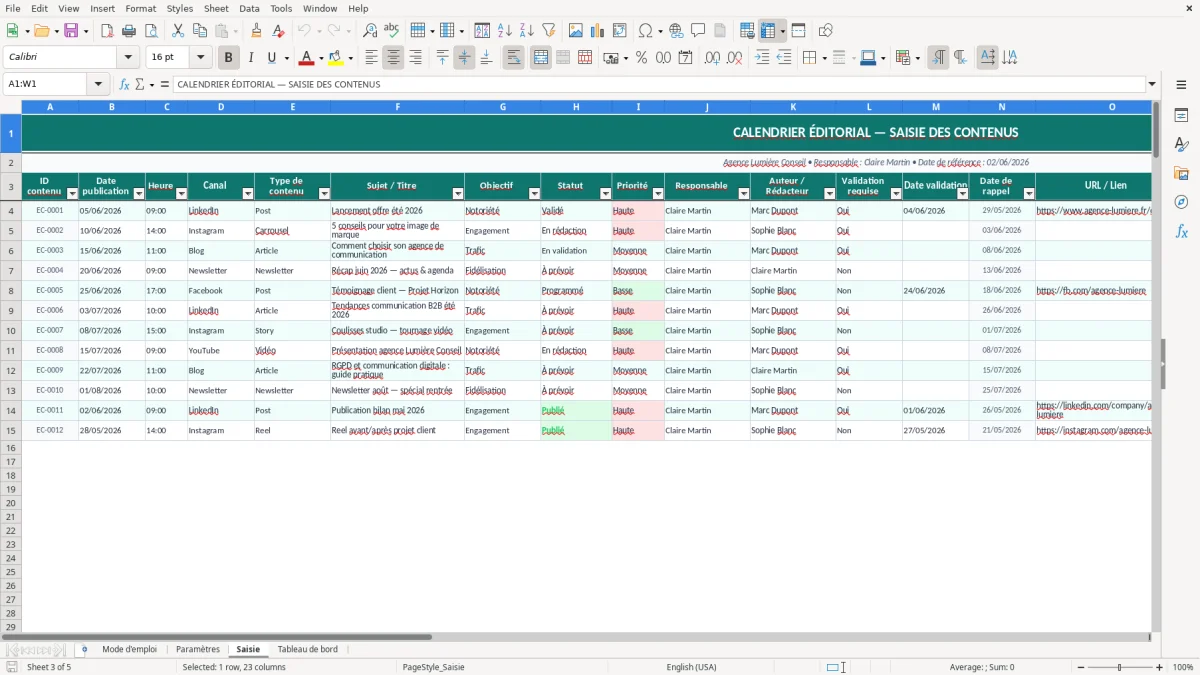
Task: Switch to Mode d'emploi sheet tab
Action: (x=129, y=649)
